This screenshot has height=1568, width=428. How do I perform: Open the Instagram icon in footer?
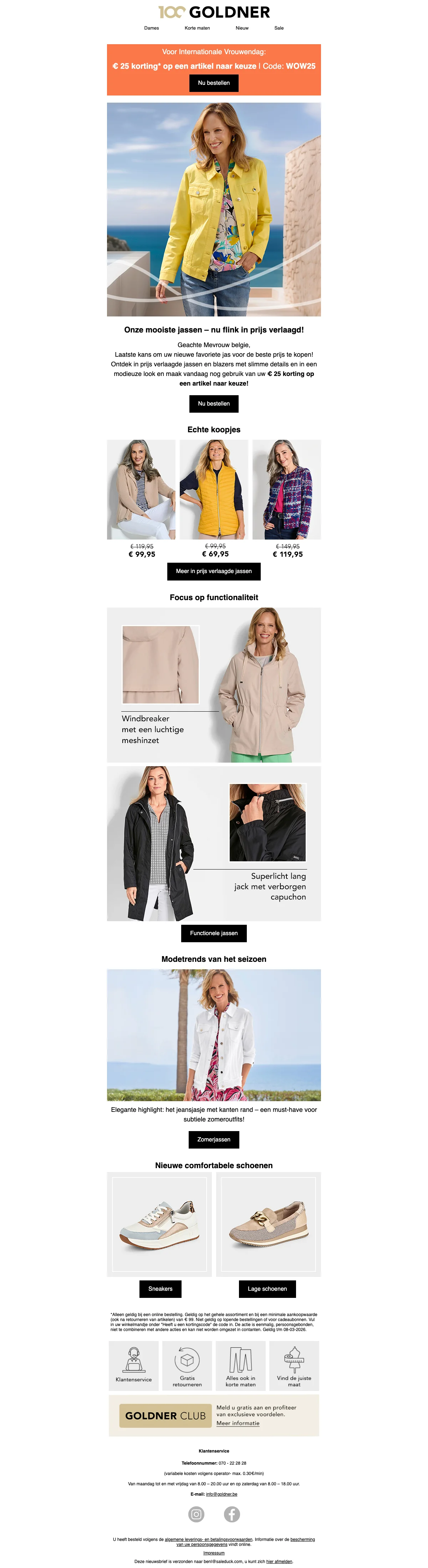coord(196,1514)
